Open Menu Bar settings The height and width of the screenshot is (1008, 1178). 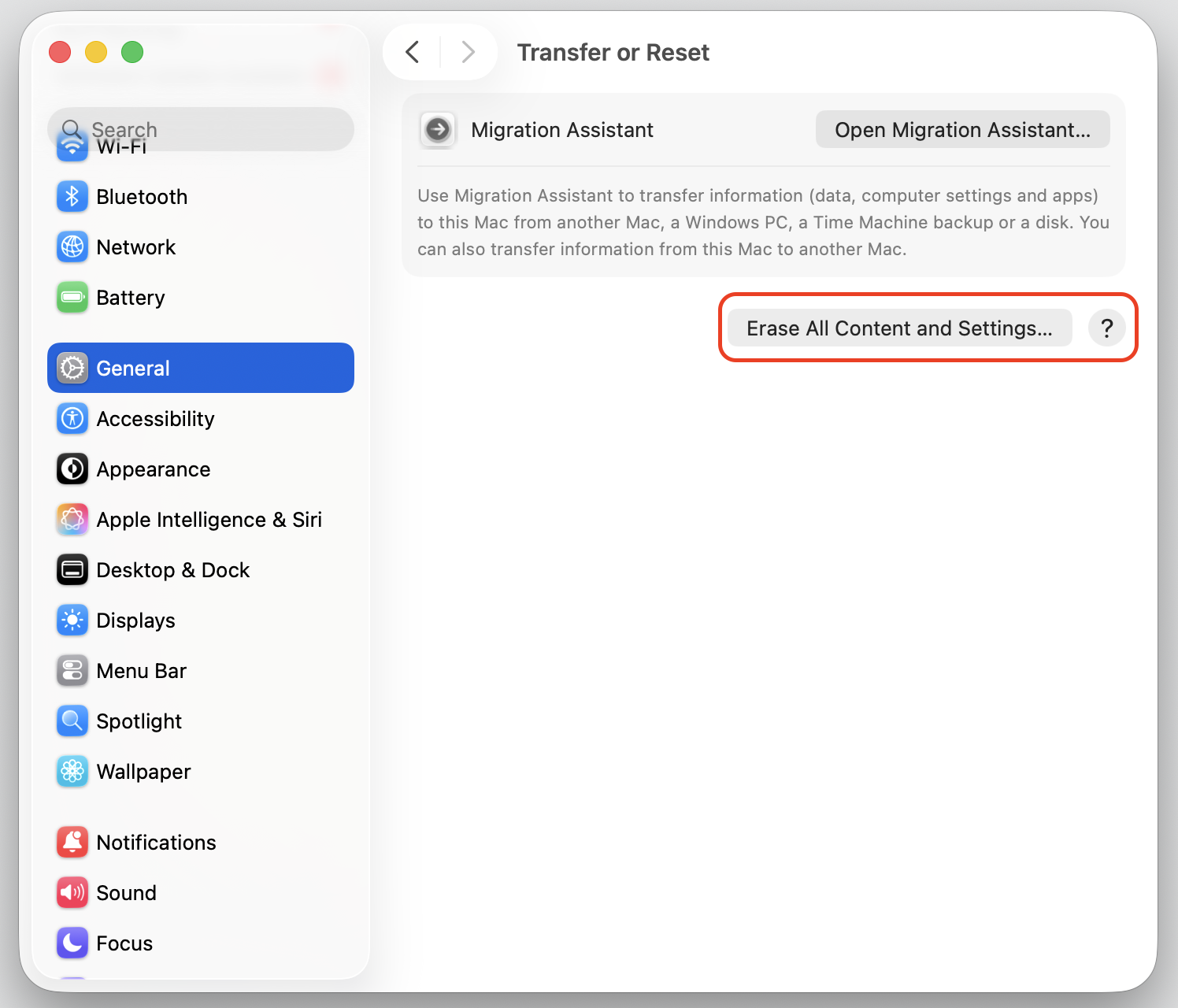point(201,671)
